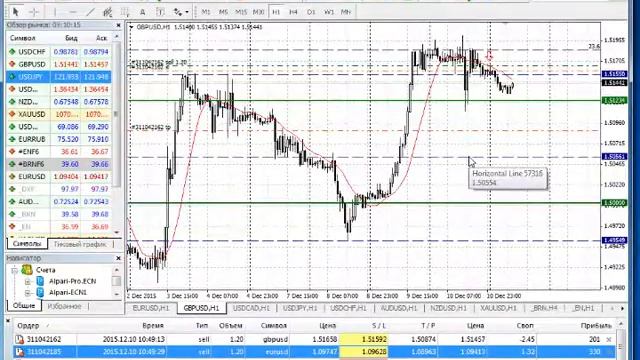
Task: Switch to the USDCAD,H1 chart tab
Action: coord(251,308)
